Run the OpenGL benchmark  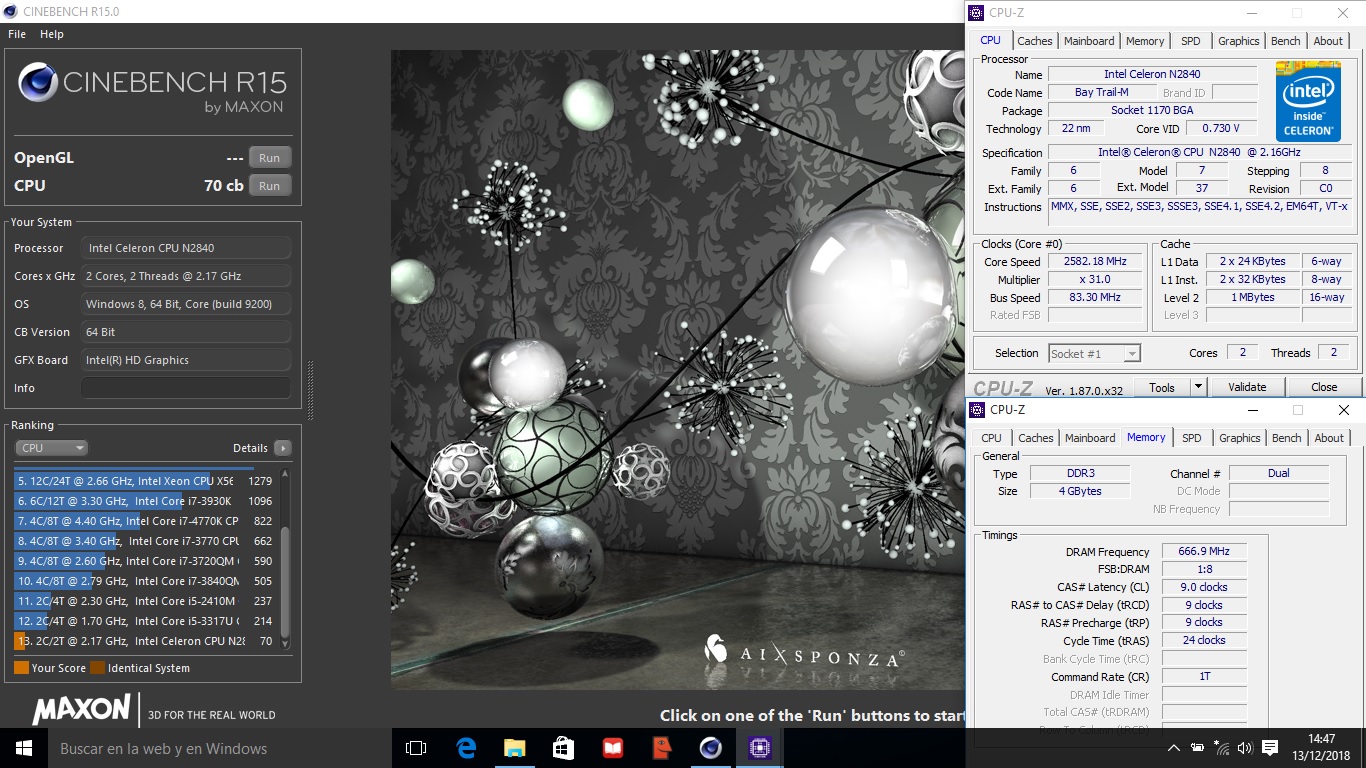coord(269,158)
